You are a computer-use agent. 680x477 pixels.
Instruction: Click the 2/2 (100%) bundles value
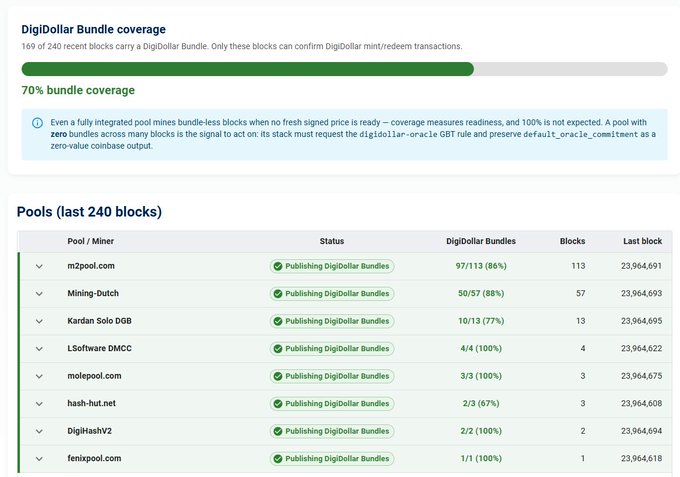point(481,431)
